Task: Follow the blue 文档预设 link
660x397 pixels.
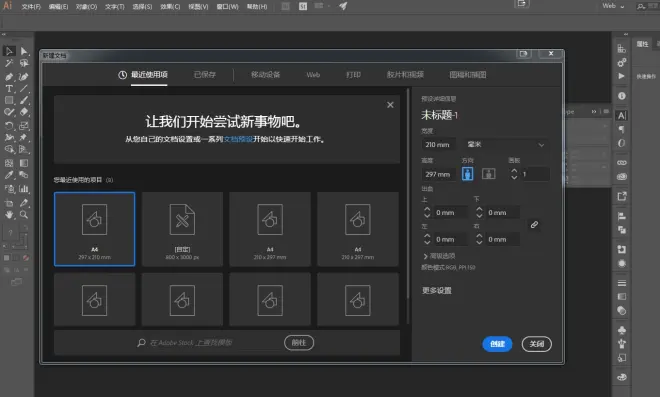Action: pyautogui.click(x=238, y=139)
